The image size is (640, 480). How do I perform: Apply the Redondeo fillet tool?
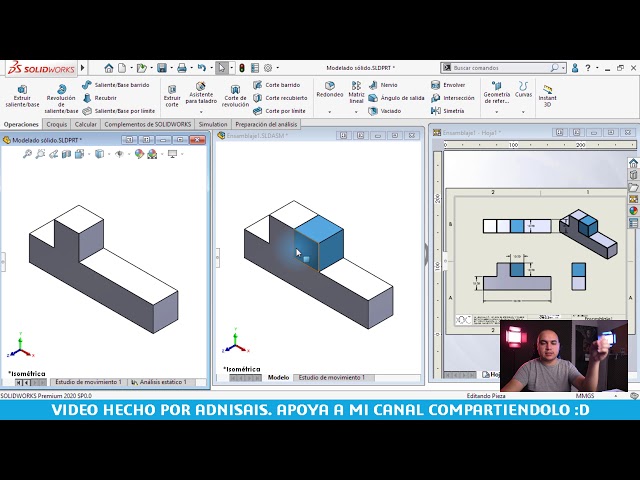coord(329,90)
